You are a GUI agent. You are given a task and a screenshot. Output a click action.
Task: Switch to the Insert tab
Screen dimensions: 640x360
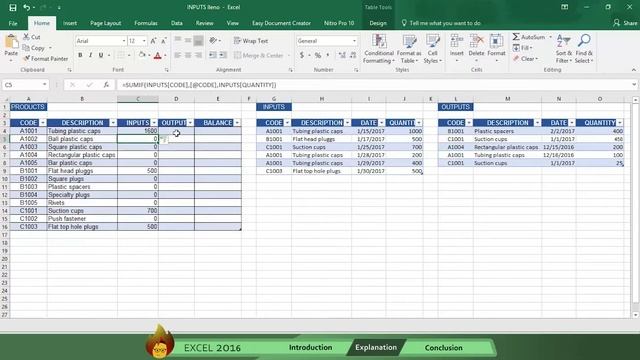[x=70, y=23]
